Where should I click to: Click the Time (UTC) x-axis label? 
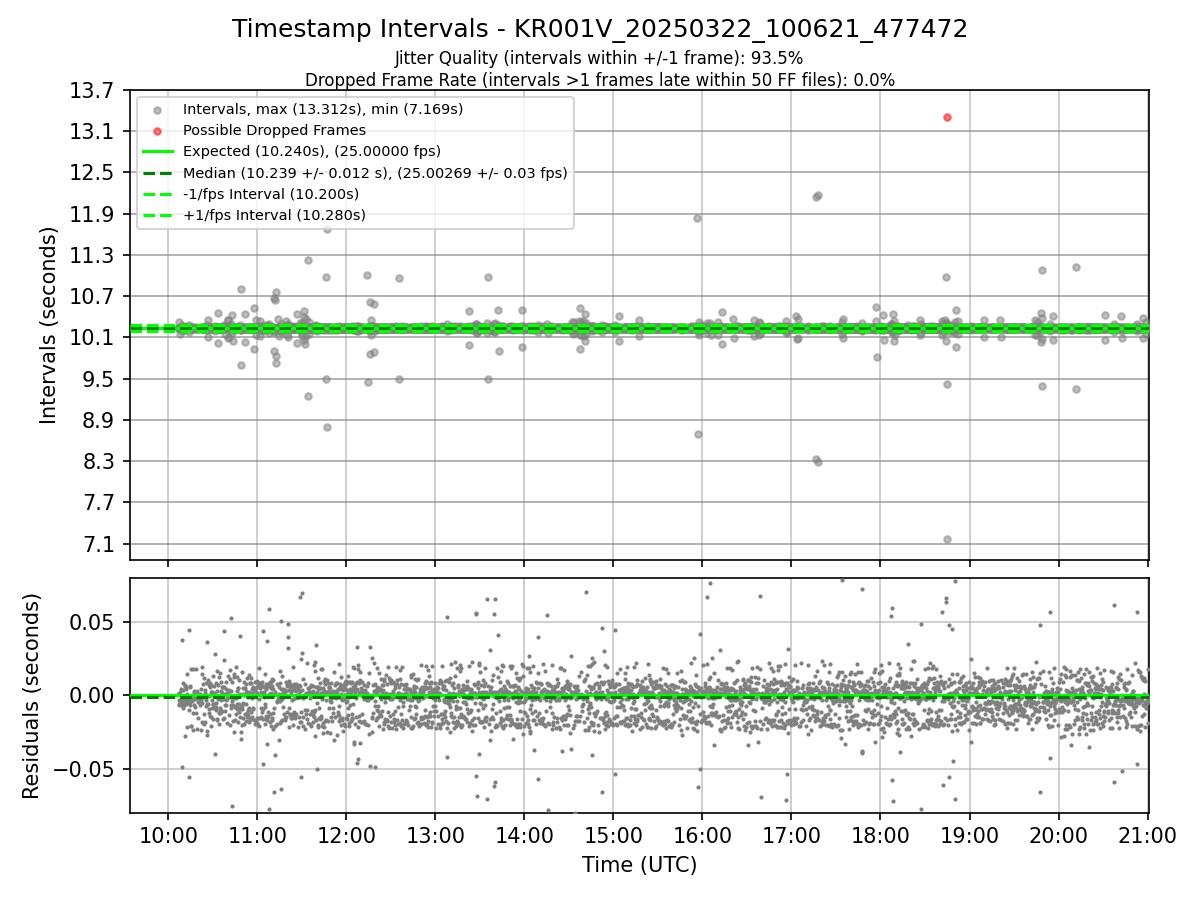tap(639, 864)
